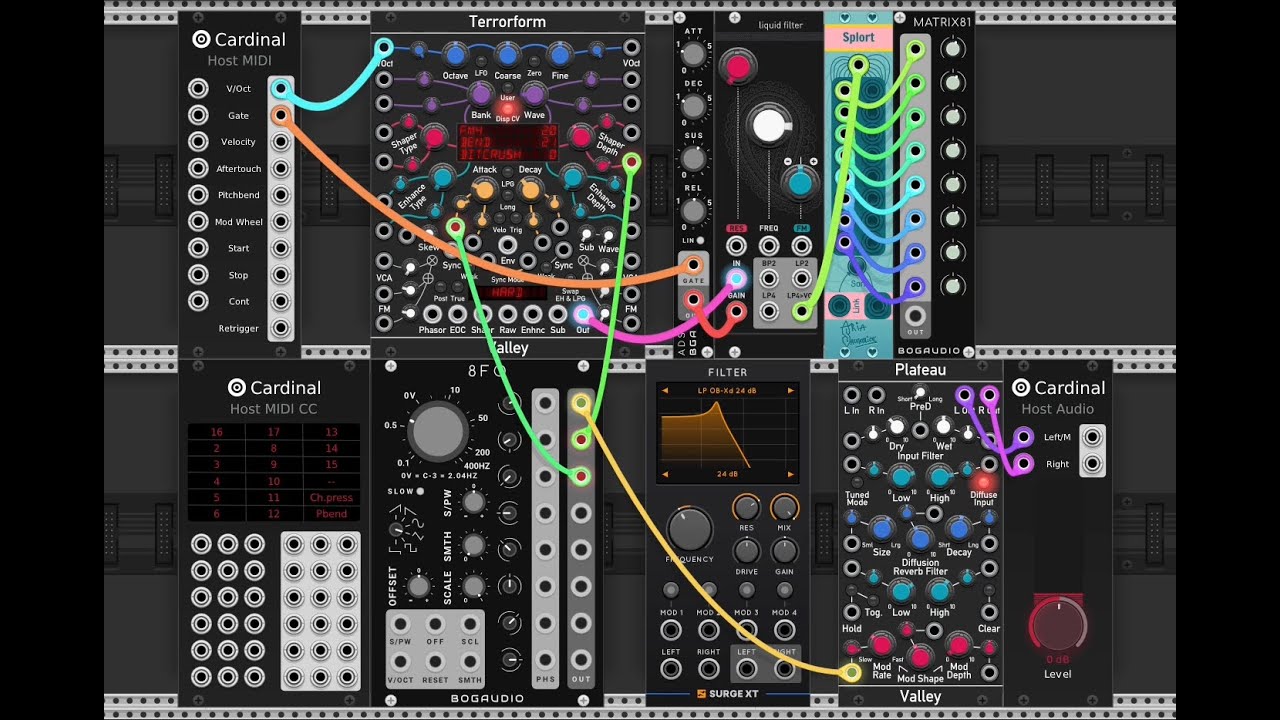Toggle the lit Diffuse Input button on Plateau
Image resolution: width=1280 pixels, height=720 pixels.
pos(984,482)
